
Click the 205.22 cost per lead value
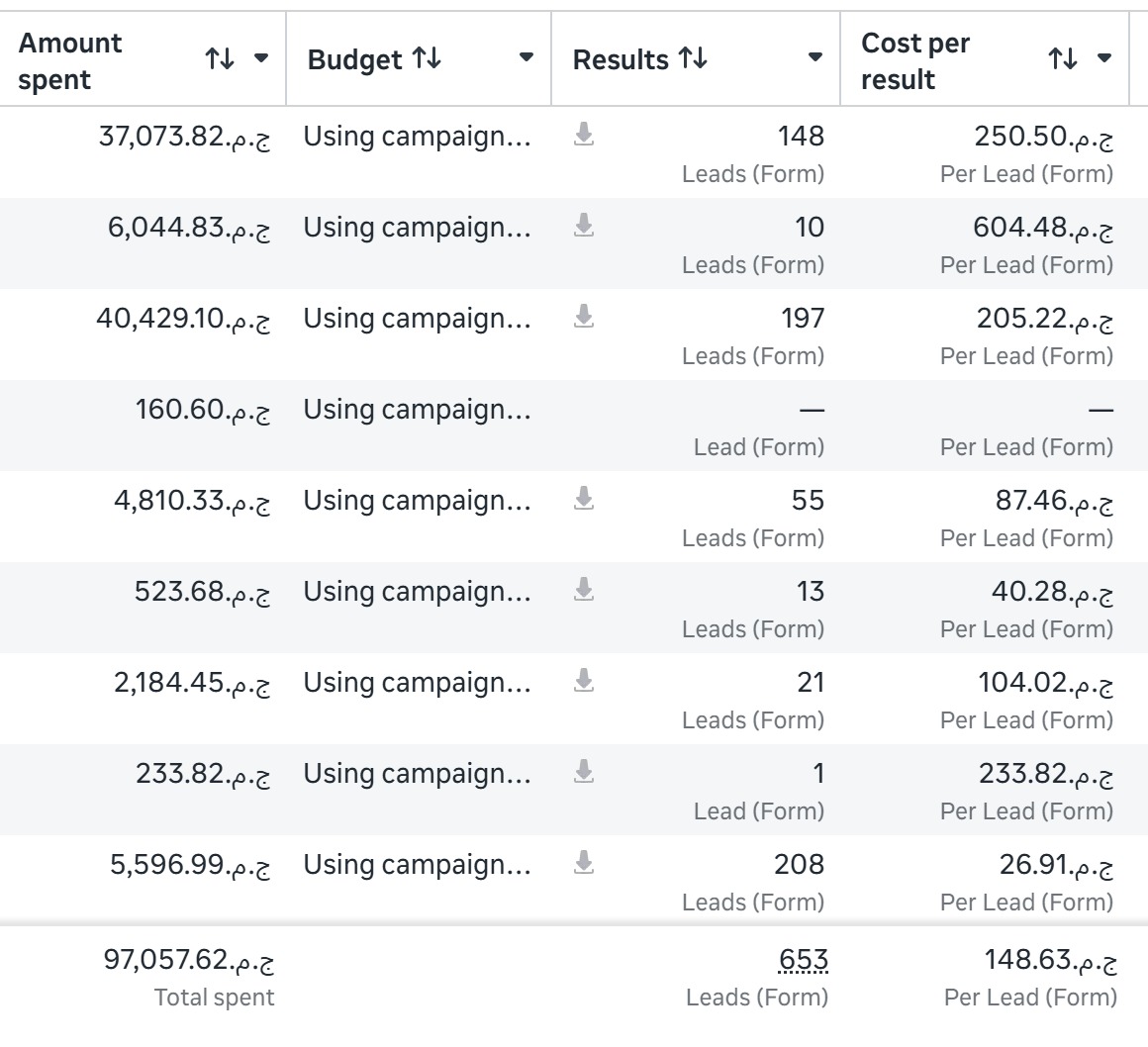(1045, 318)
